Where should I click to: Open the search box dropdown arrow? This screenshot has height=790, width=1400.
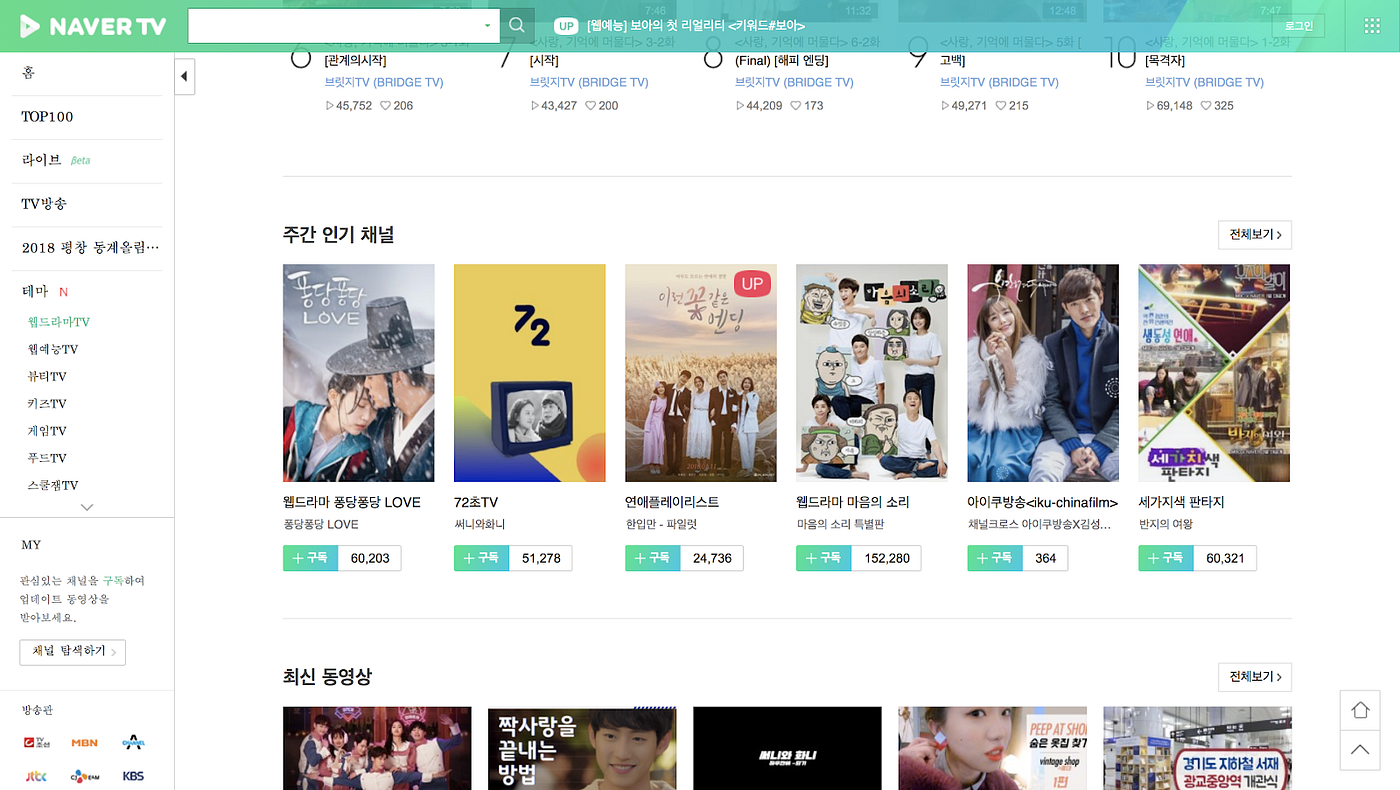(x=487, y=26)
